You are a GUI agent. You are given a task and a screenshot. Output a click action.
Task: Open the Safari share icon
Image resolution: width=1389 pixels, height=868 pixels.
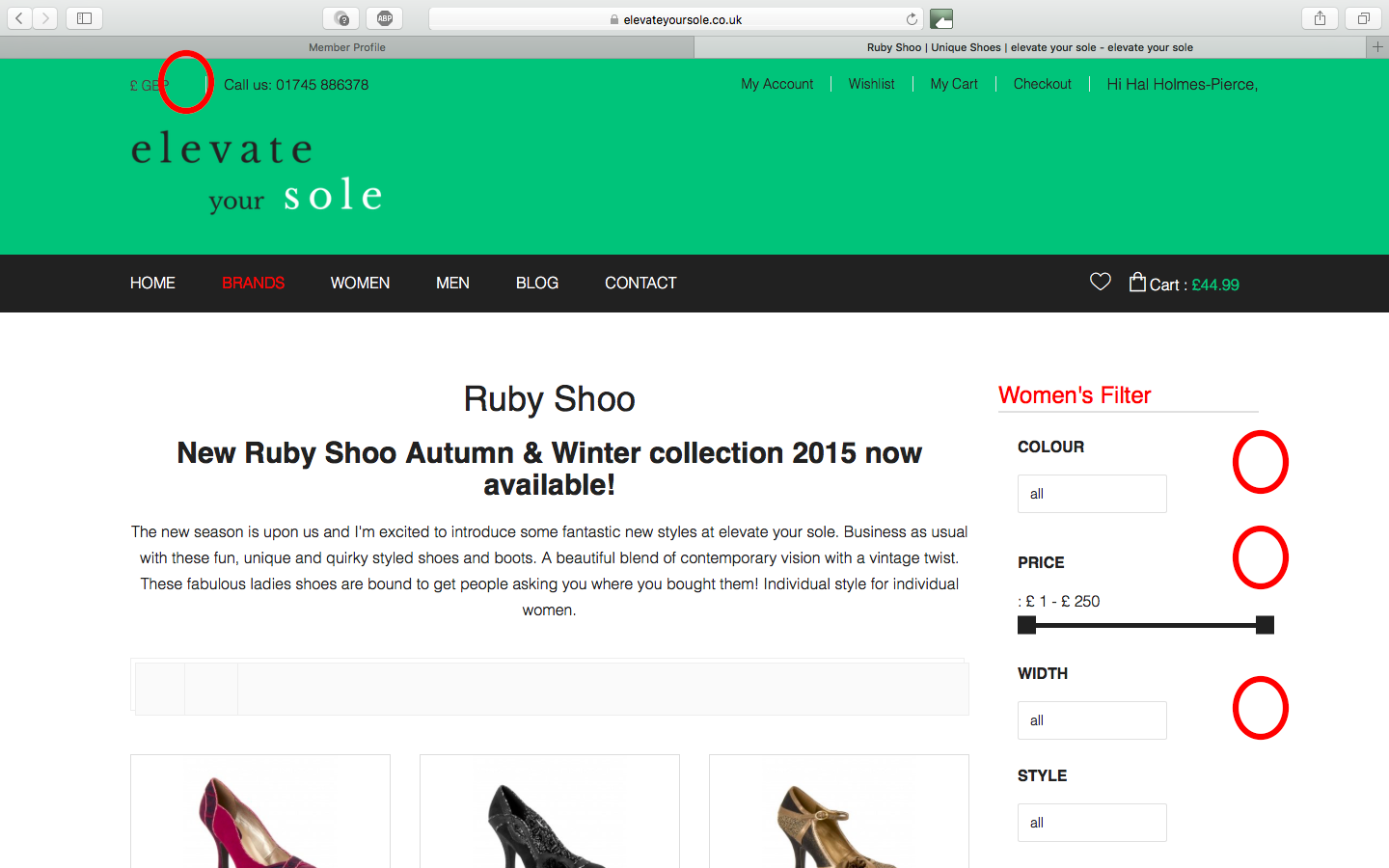point(1320,18)
